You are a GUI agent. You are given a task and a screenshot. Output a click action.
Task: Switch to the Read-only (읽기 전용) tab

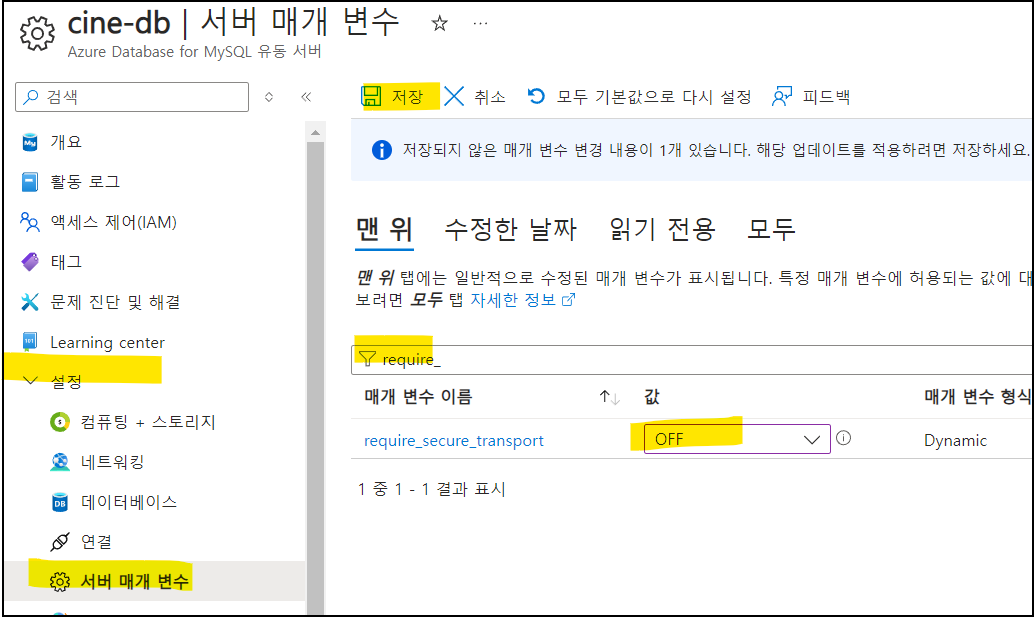coord(662,229)
